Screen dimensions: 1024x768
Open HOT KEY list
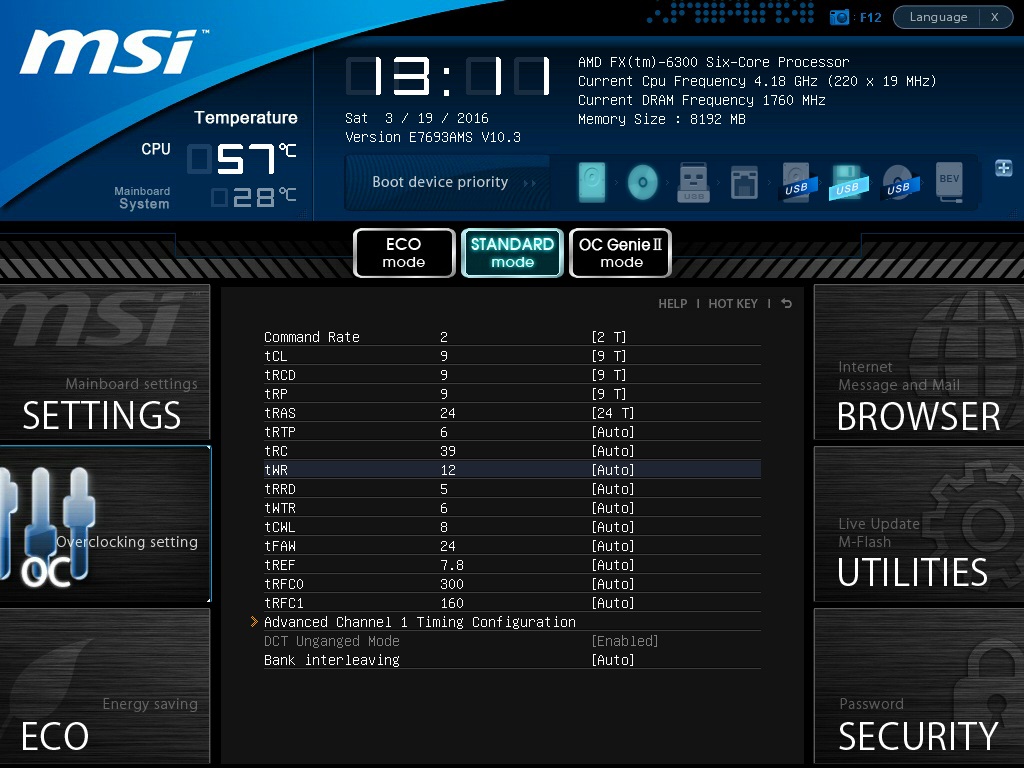[733, 304]
